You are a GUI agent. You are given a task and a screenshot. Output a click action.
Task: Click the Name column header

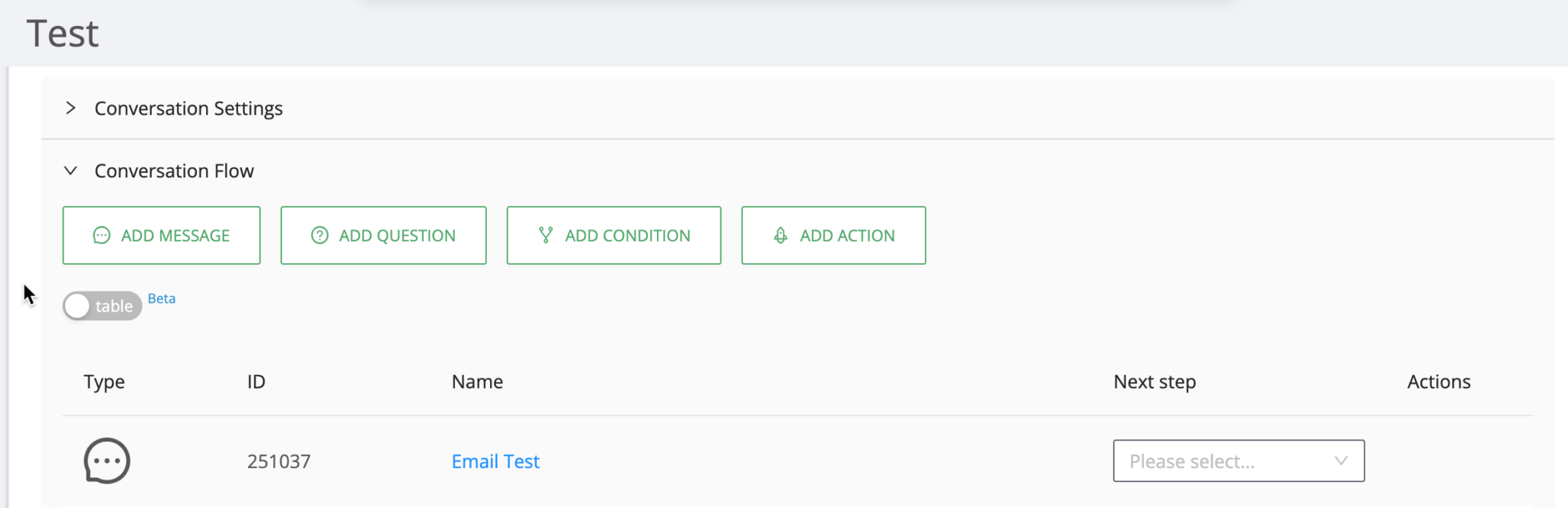(477, 381)
